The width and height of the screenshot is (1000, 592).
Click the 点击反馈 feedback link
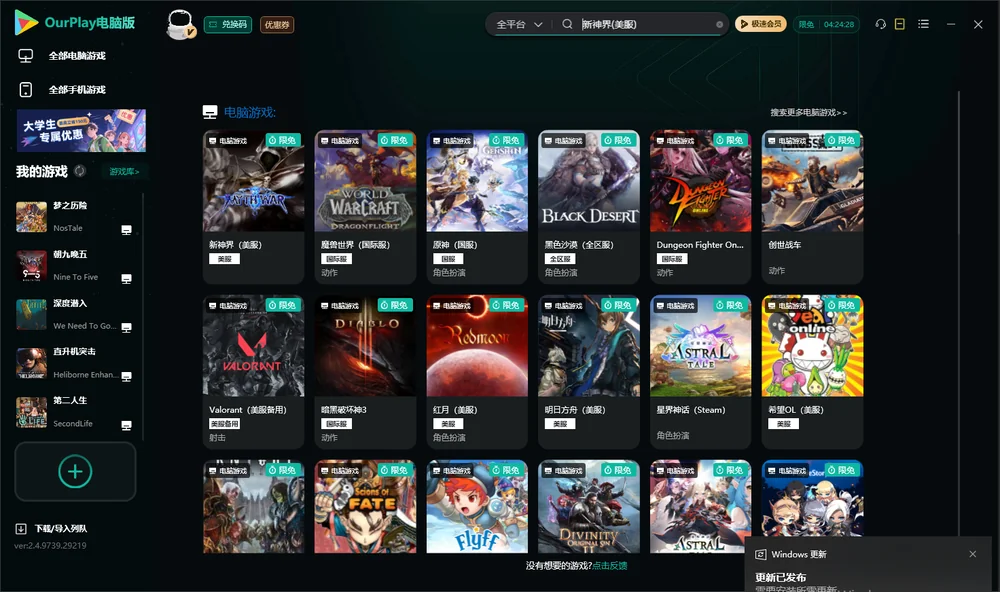[x=610, y=566]
